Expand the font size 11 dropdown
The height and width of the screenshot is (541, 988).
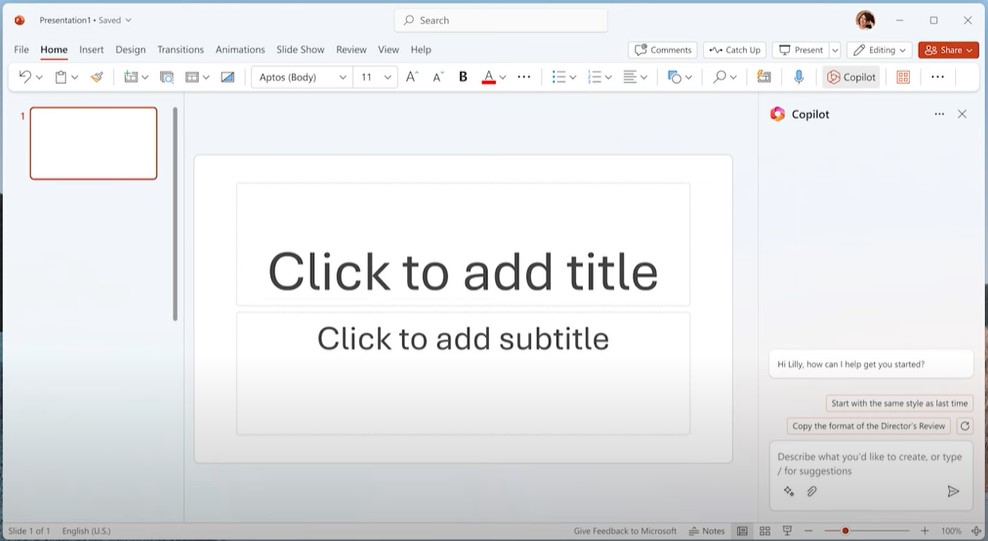(x=387, y=77)
